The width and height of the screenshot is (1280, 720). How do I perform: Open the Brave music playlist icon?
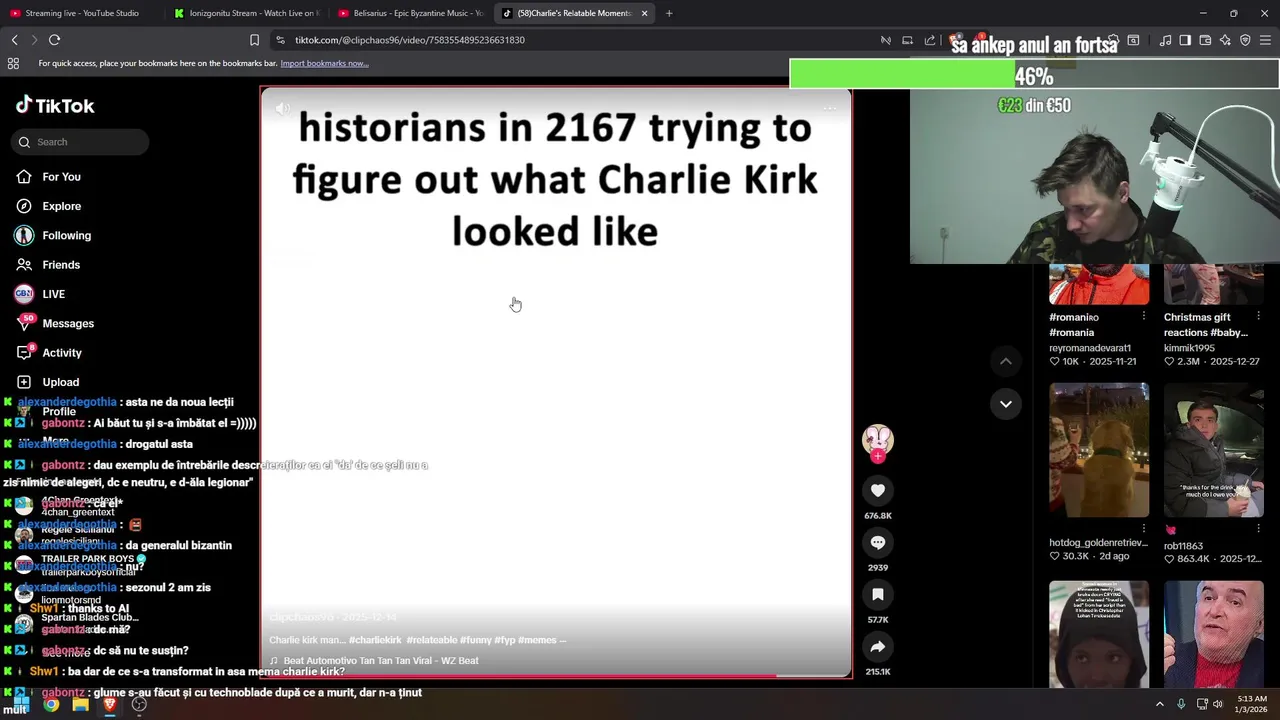[x=1165, y=40]
